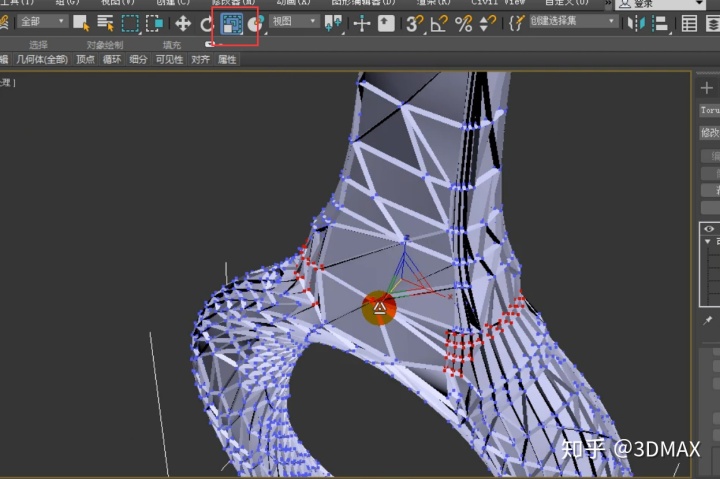
Task: Toggle 3D Snaps button
Action: tap(415, 23)
